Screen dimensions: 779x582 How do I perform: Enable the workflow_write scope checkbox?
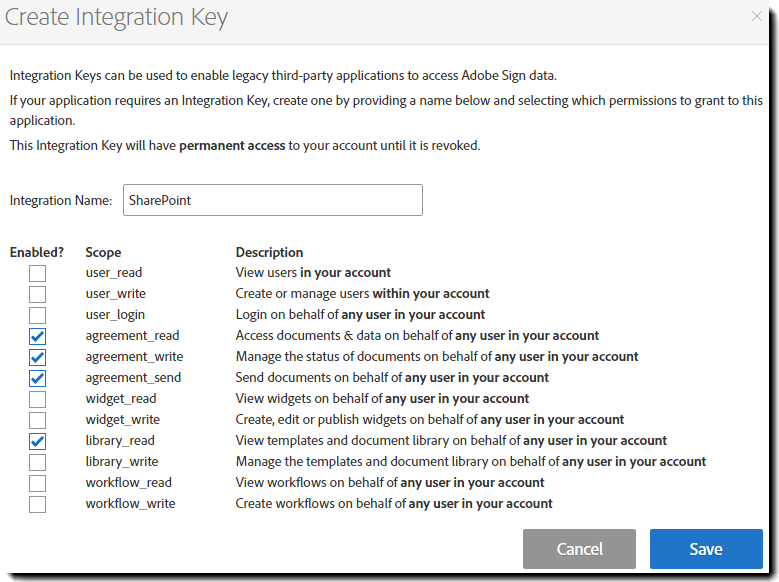pyautogui.click(x=37, y=504)
